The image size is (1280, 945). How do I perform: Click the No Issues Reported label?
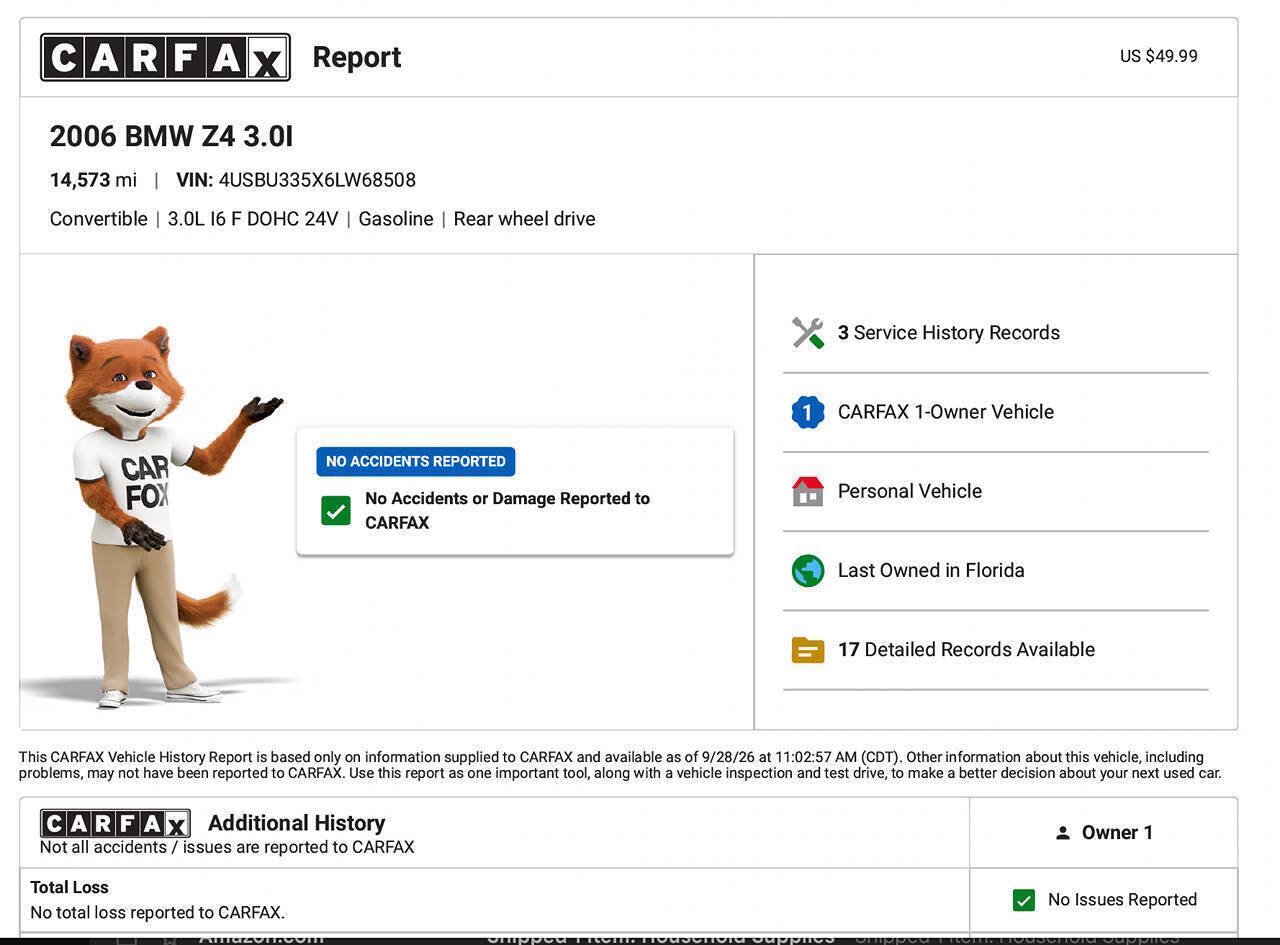pyautogui.click(x=1122, y=900)
